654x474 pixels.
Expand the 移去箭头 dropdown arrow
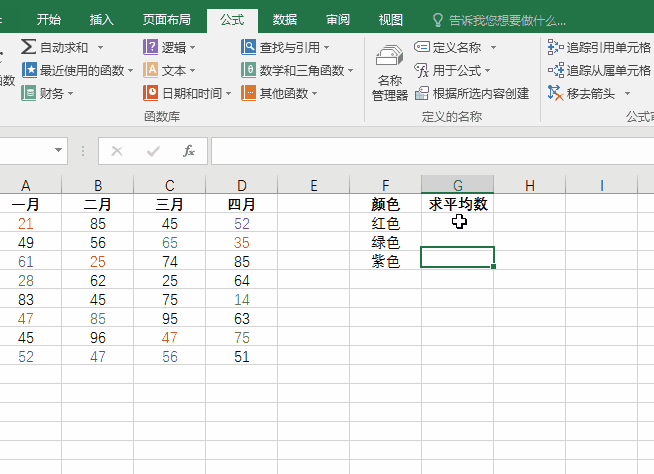[627, 93]
